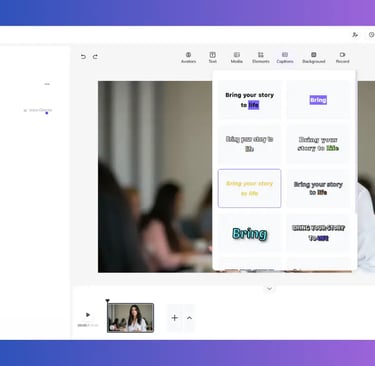Select the yellow italic caption style
This screenshot has width=375, height=366.
(x=249, y=188)
